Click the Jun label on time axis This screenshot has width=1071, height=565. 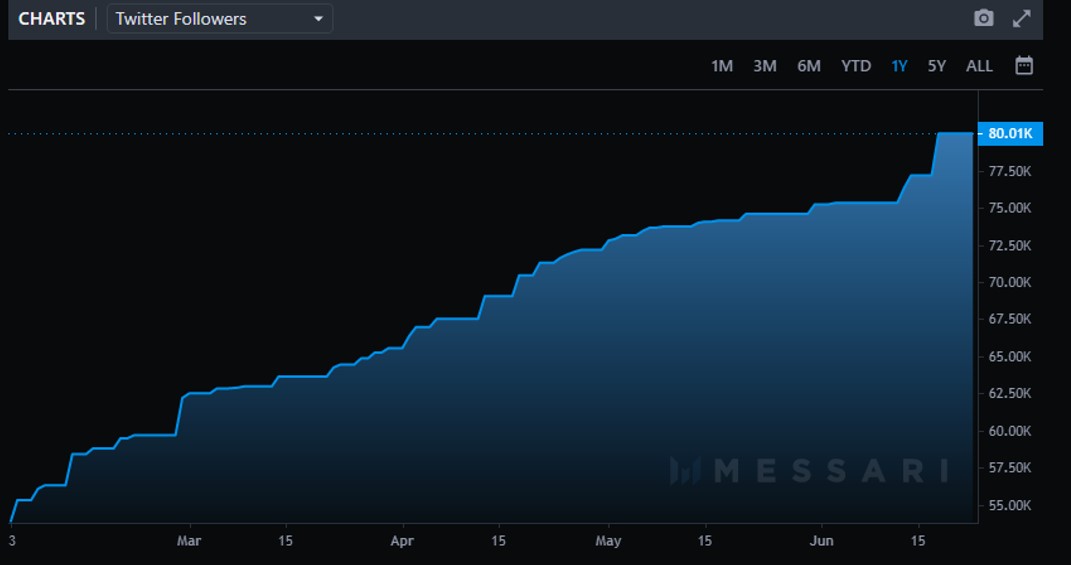(821, 541)
